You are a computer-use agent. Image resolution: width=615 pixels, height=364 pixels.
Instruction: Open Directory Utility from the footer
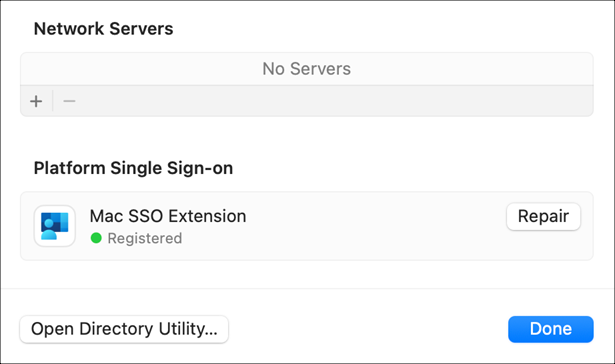[x=124, y=329]
